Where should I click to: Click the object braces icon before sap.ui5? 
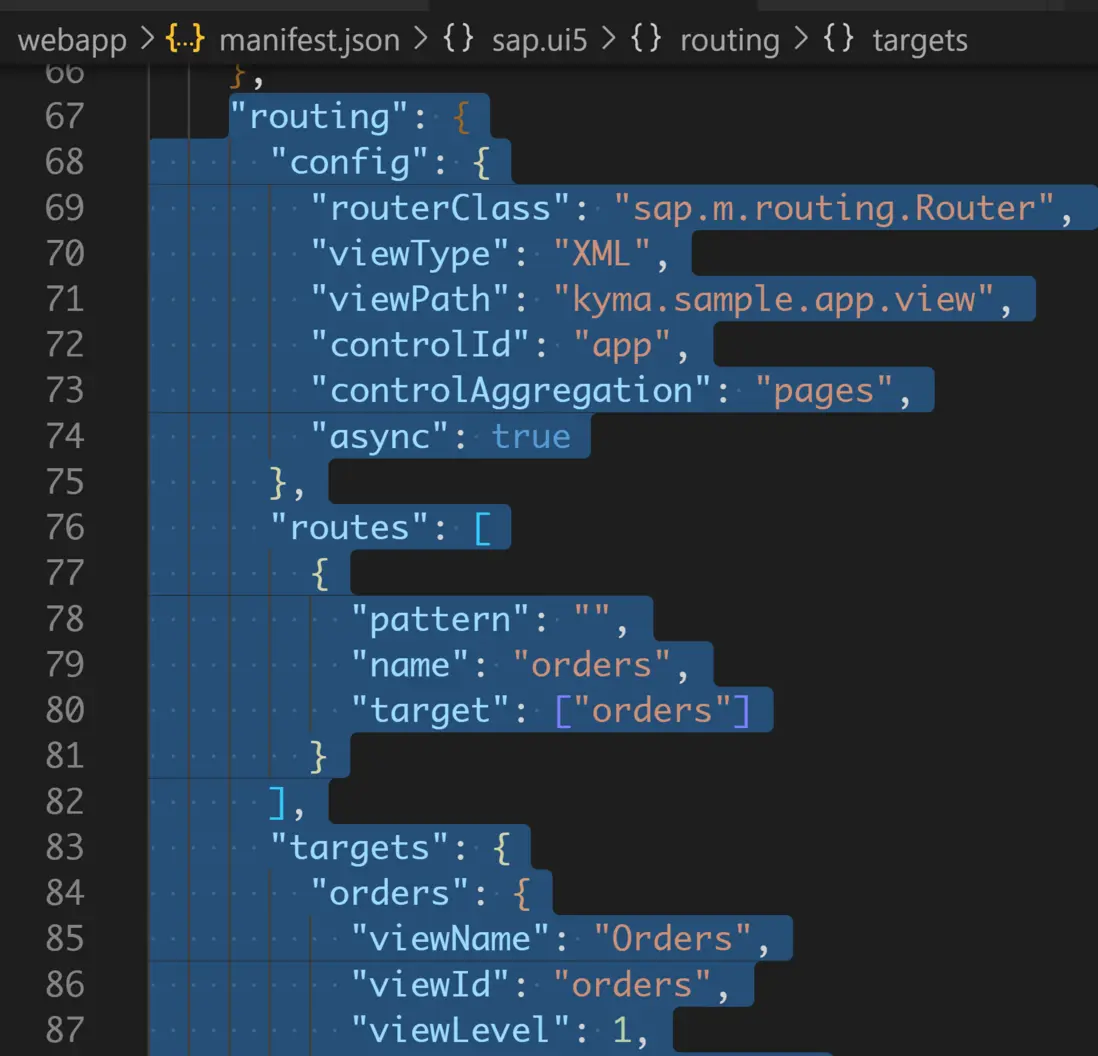(x=459, y=39)
